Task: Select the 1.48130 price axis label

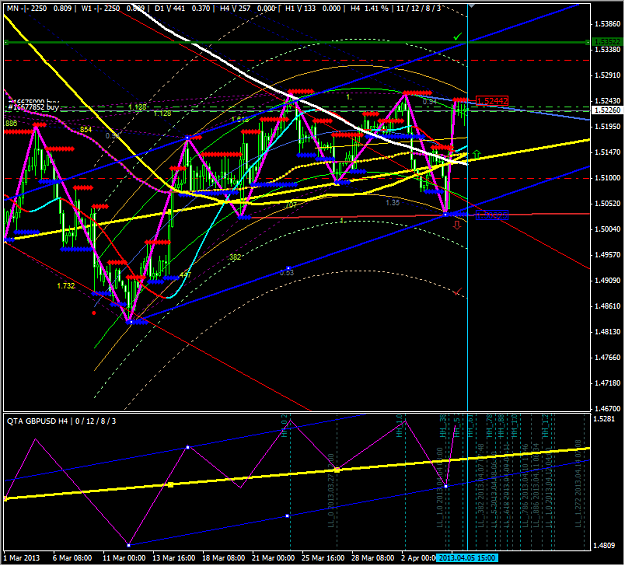Action: [607, 332]
